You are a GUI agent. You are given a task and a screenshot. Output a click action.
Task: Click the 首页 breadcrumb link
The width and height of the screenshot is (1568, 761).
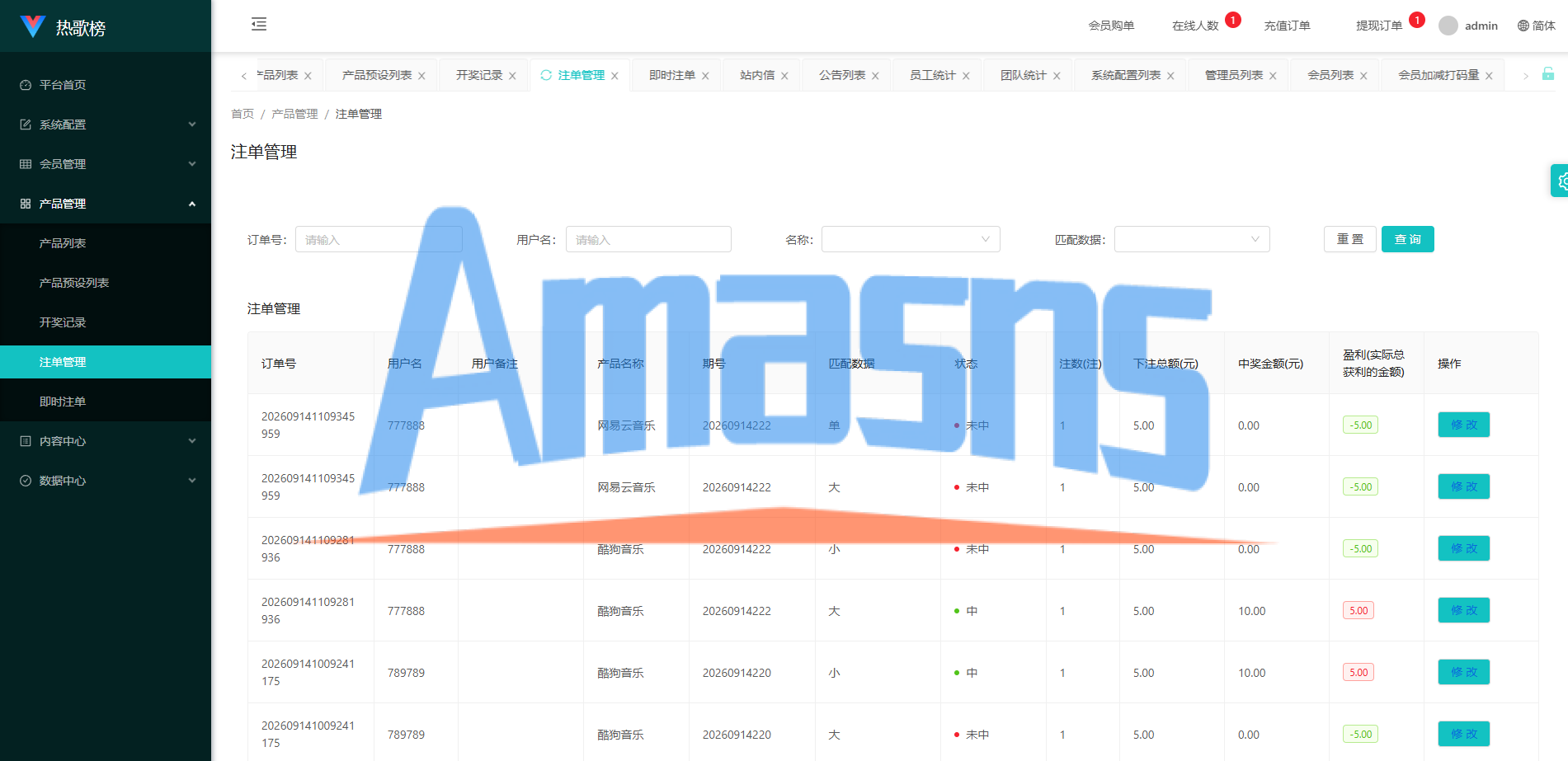242,114
